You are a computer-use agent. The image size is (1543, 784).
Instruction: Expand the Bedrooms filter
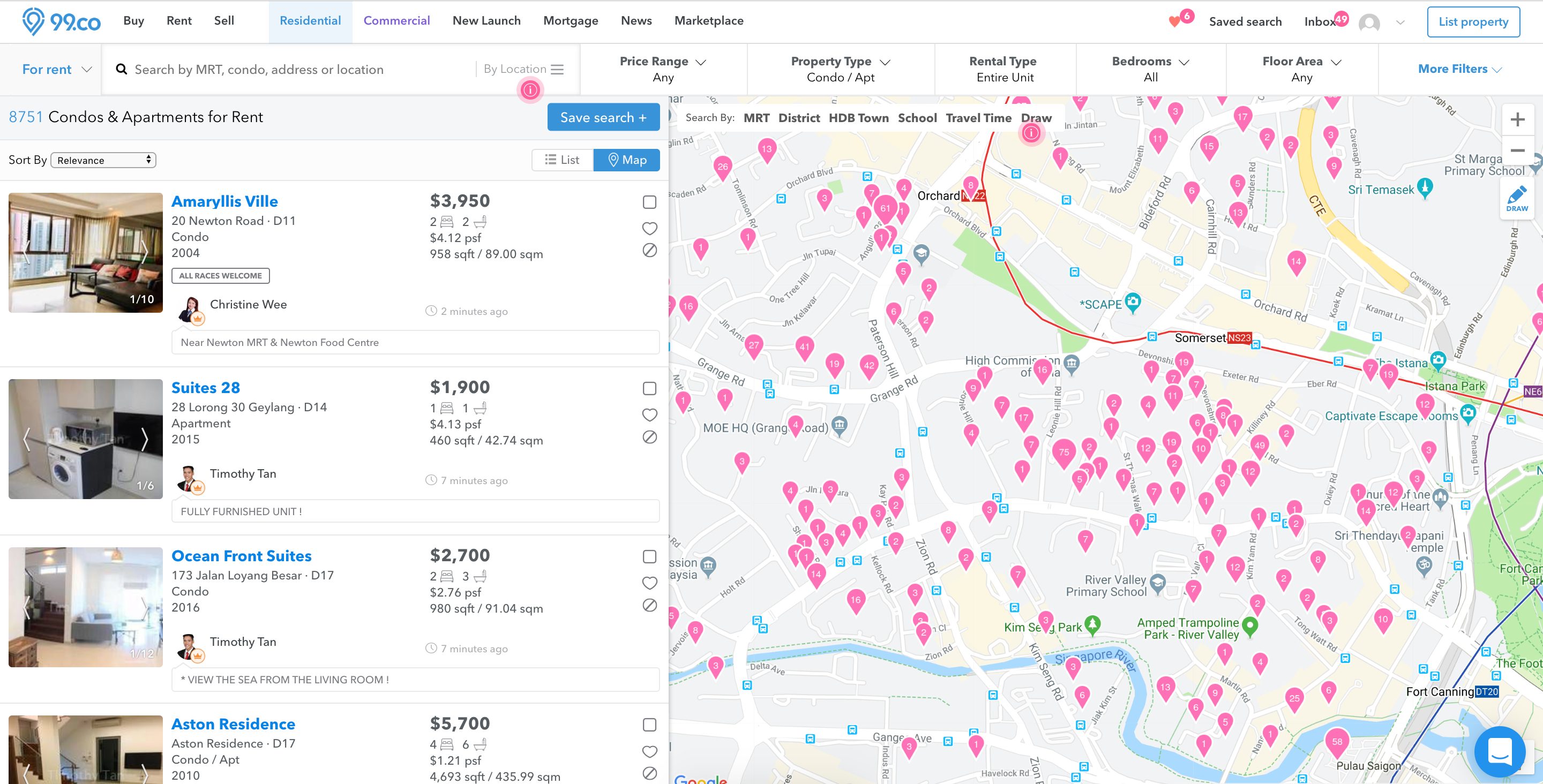(x=1151, y=70)
